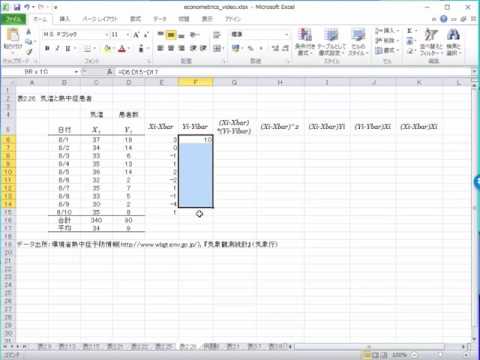Switch to the Data ribbon tab

(160, 19)
